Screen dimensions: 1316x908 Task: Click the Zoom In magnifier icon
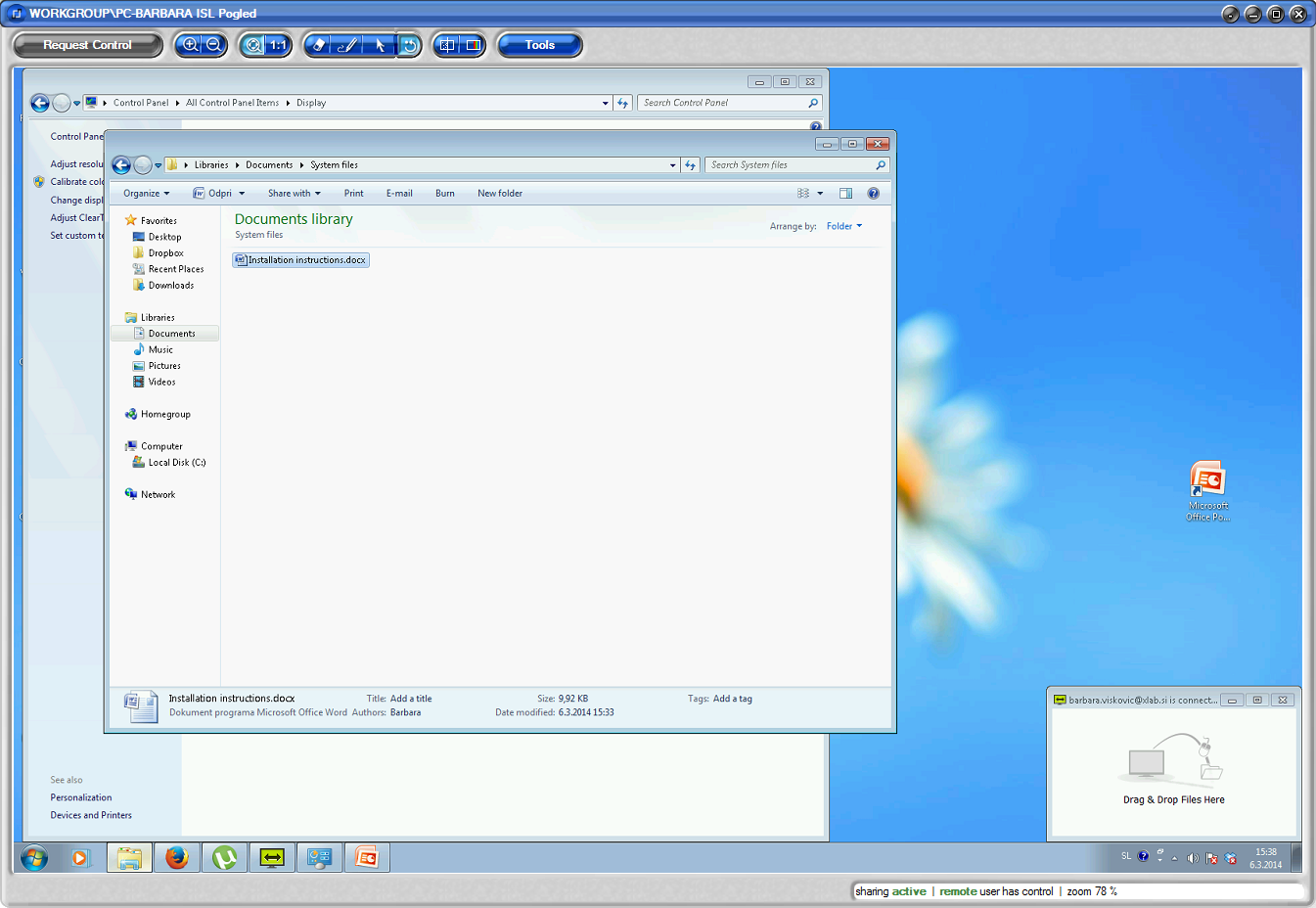click(189, 44)
